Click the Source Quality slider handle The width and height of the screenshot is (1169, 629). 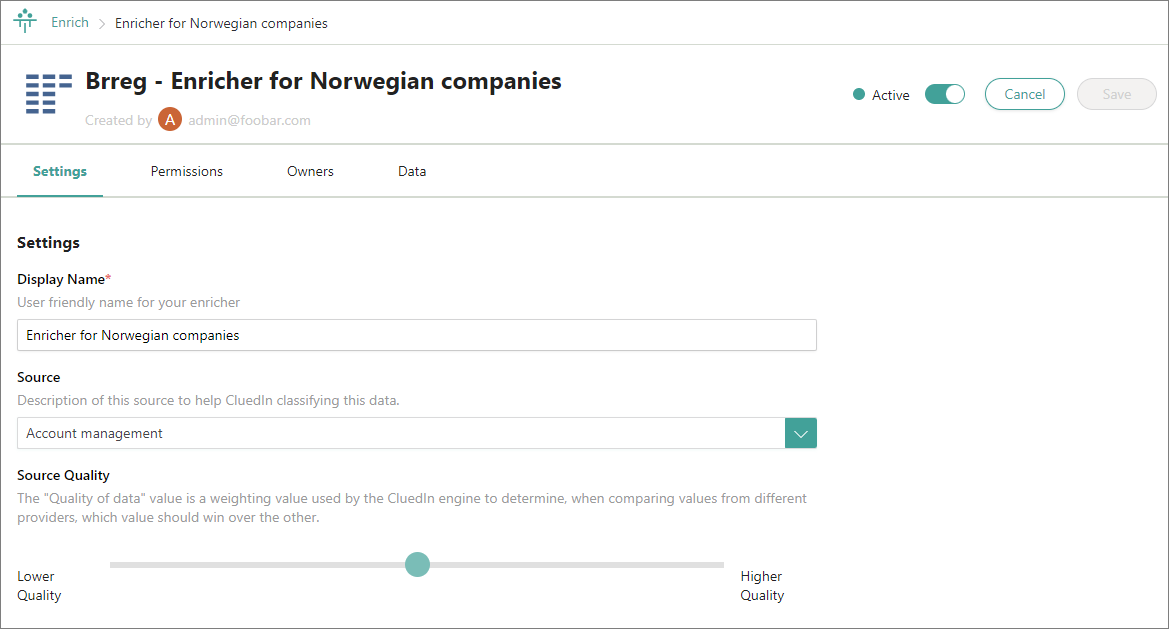(x=417, y=564)
